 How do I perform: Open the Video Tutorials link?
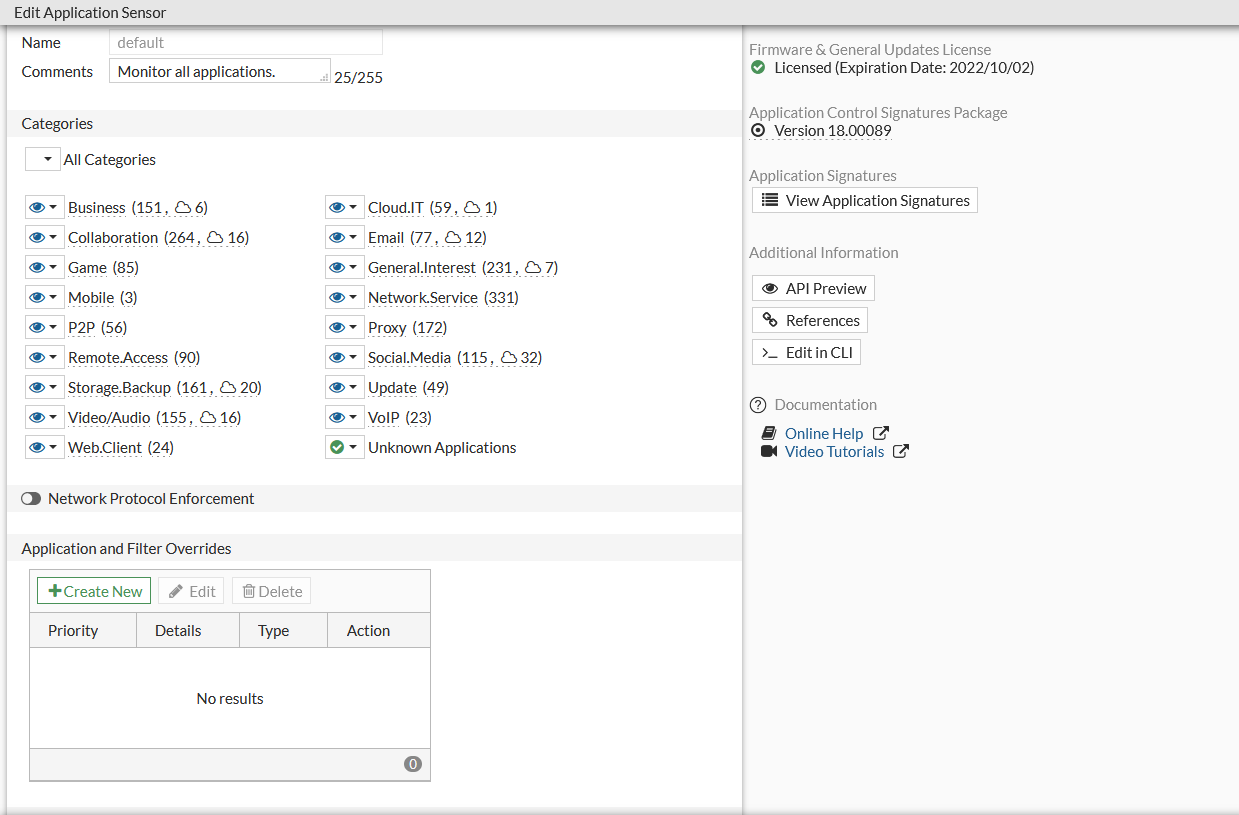[x=834, y=452]
